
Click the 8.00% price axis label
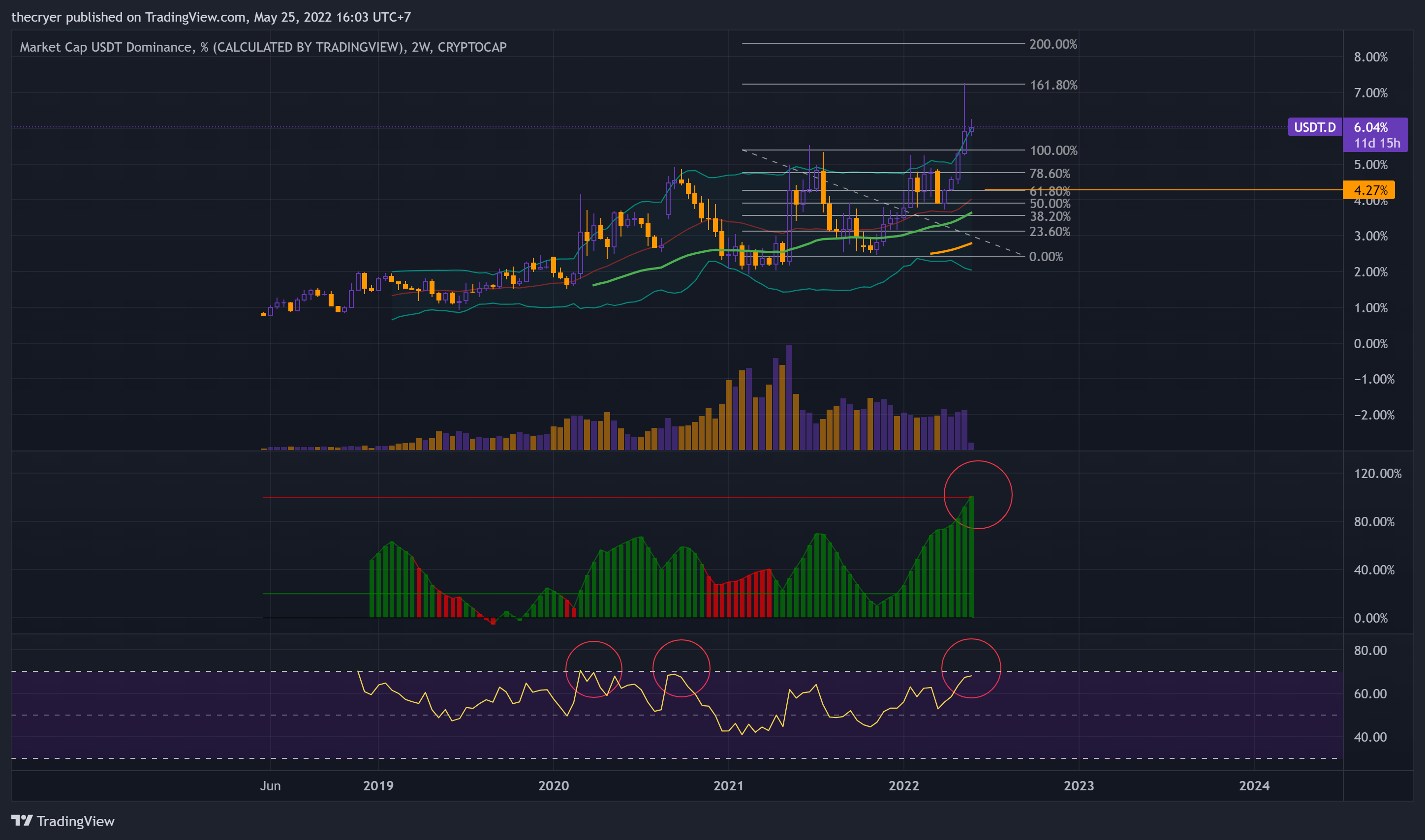[1371, 57]
